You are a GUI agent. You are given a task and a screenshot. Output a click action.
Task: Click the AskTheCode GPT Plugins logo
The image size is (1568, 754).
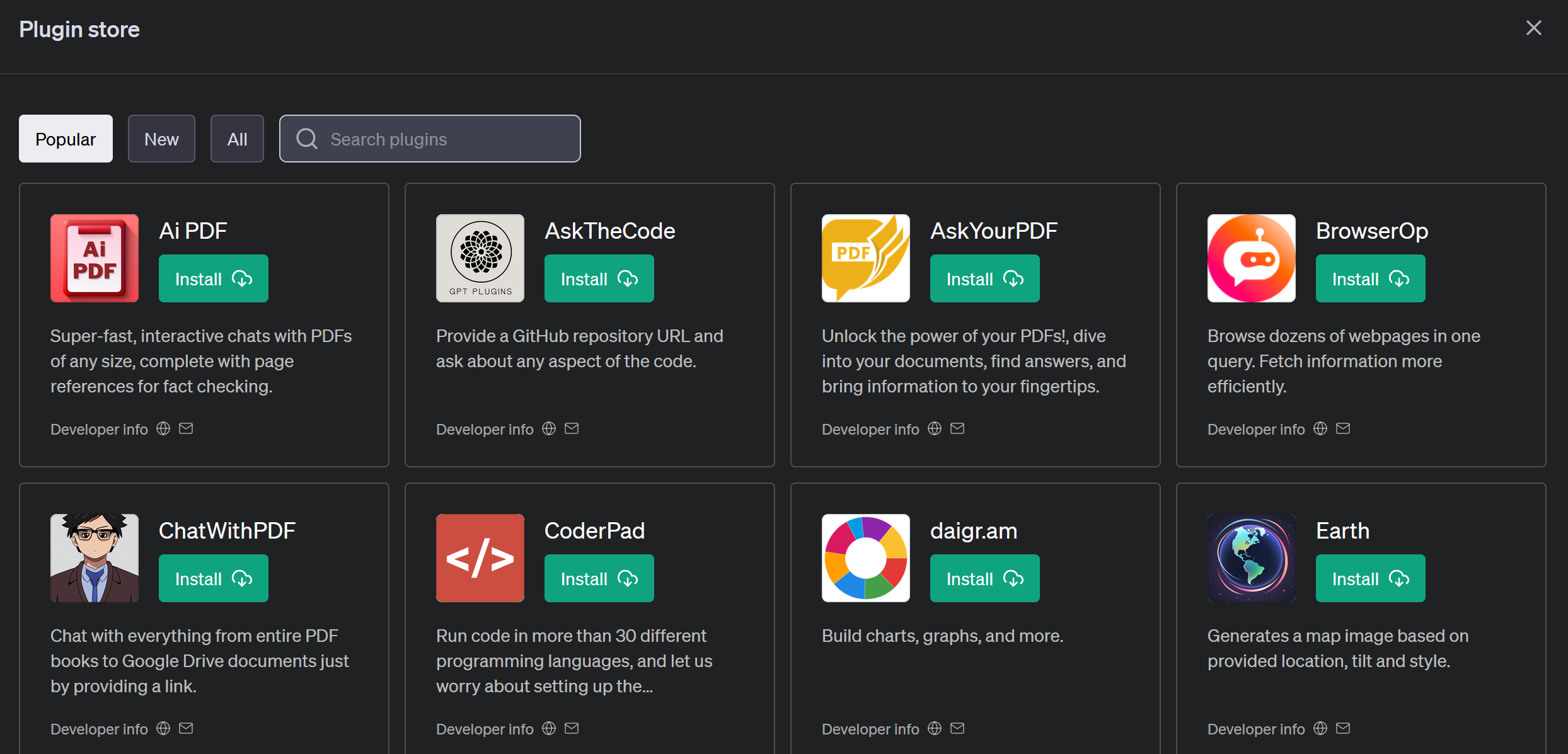coord(480,258)
